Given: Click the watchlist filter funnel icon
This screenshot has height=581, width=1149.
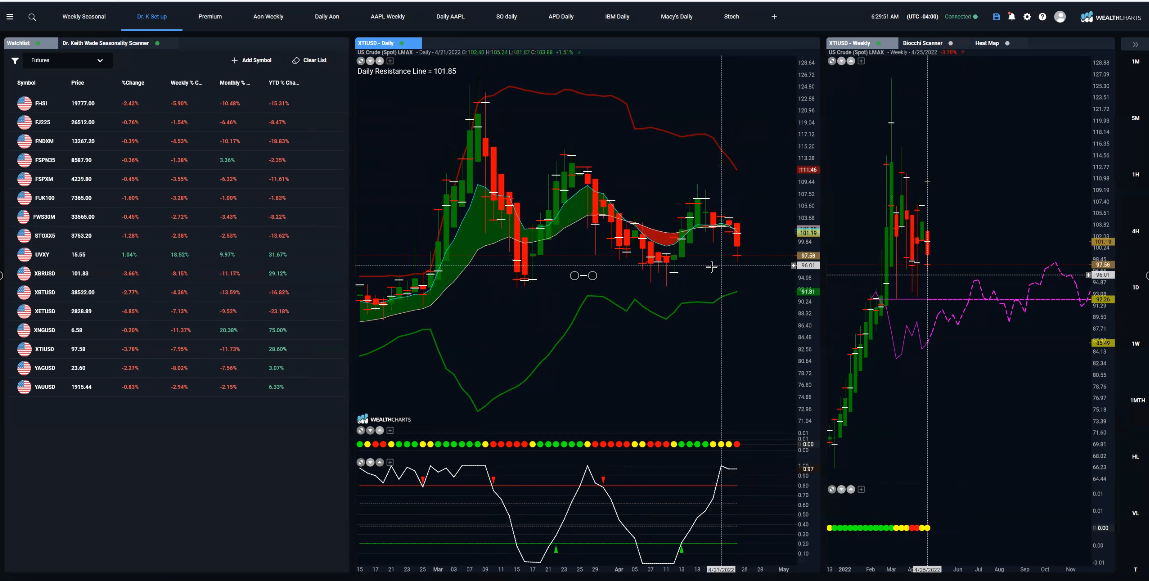Looking at the screenshot, I should coord(15,61).
